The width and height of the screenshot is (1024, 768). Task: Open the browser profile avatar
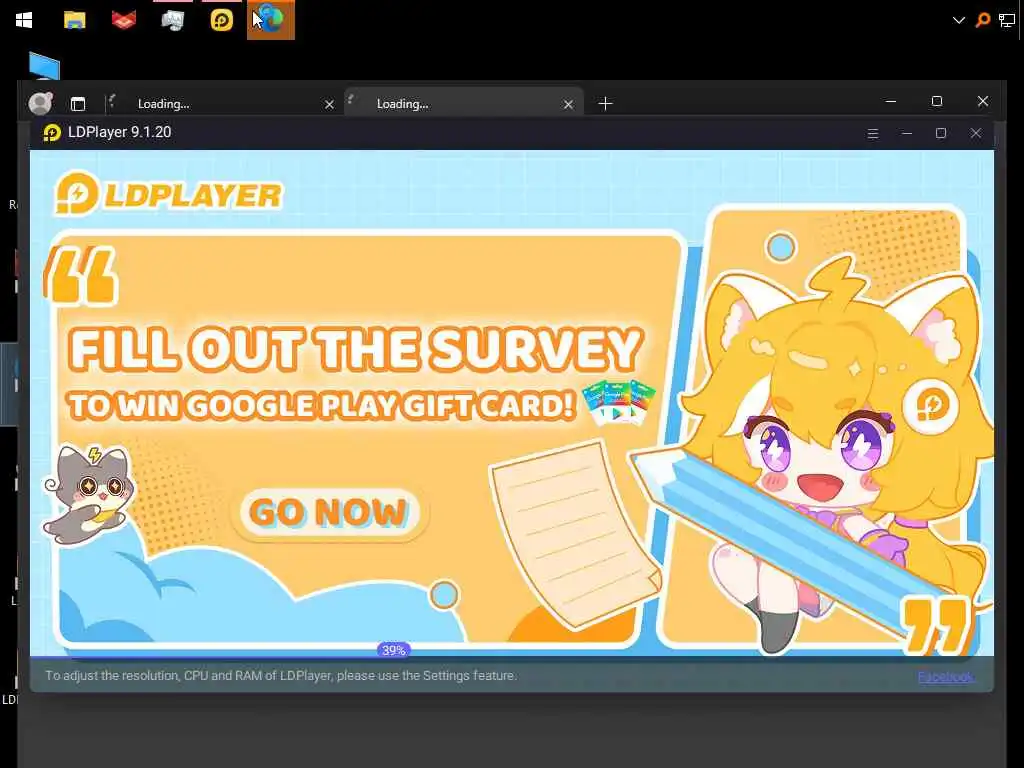coord(40,103)
